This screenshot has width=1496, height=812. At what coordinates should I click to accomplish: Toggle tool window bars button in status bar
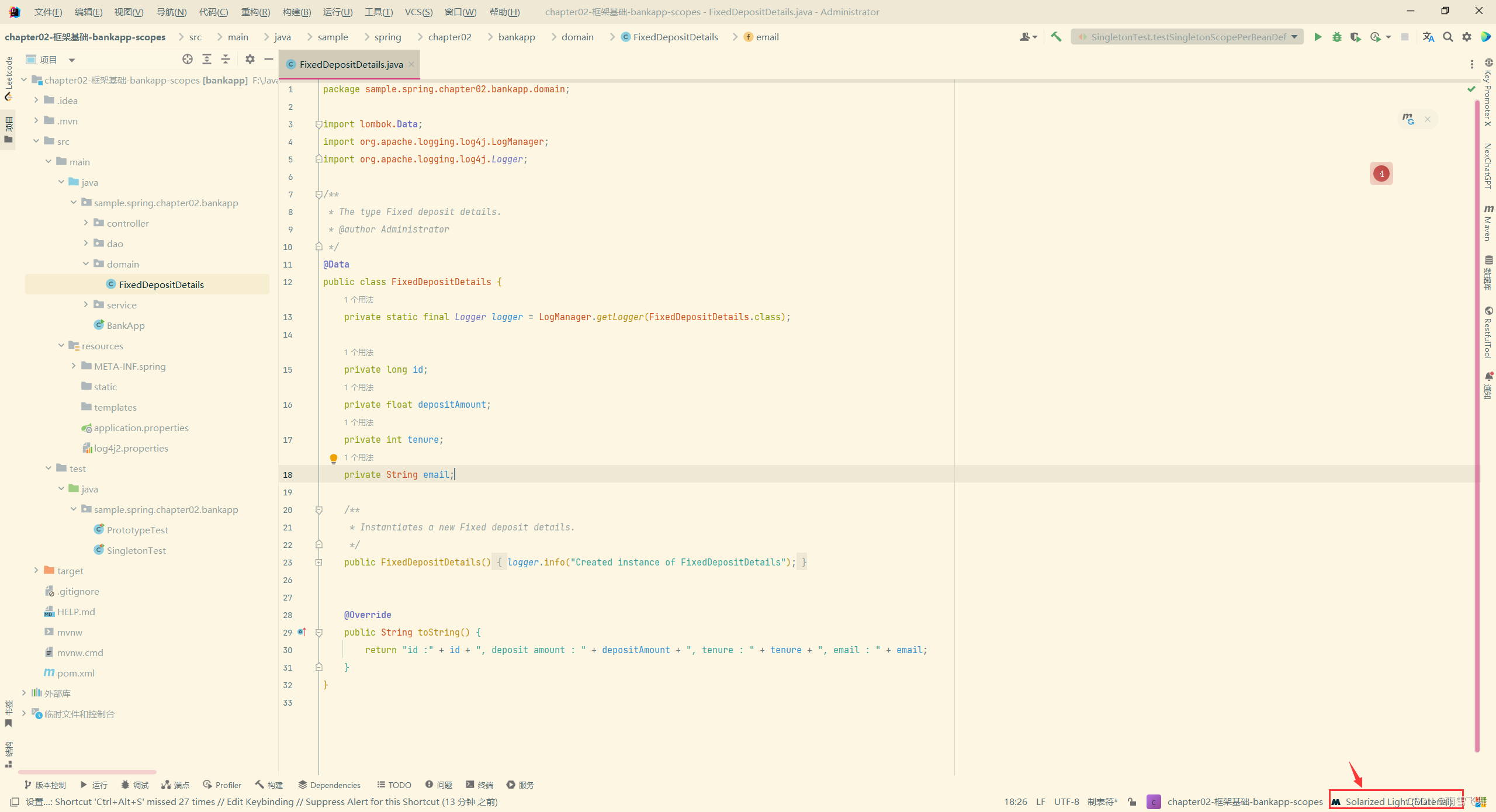pyautogui.click(x=15, y=801)
